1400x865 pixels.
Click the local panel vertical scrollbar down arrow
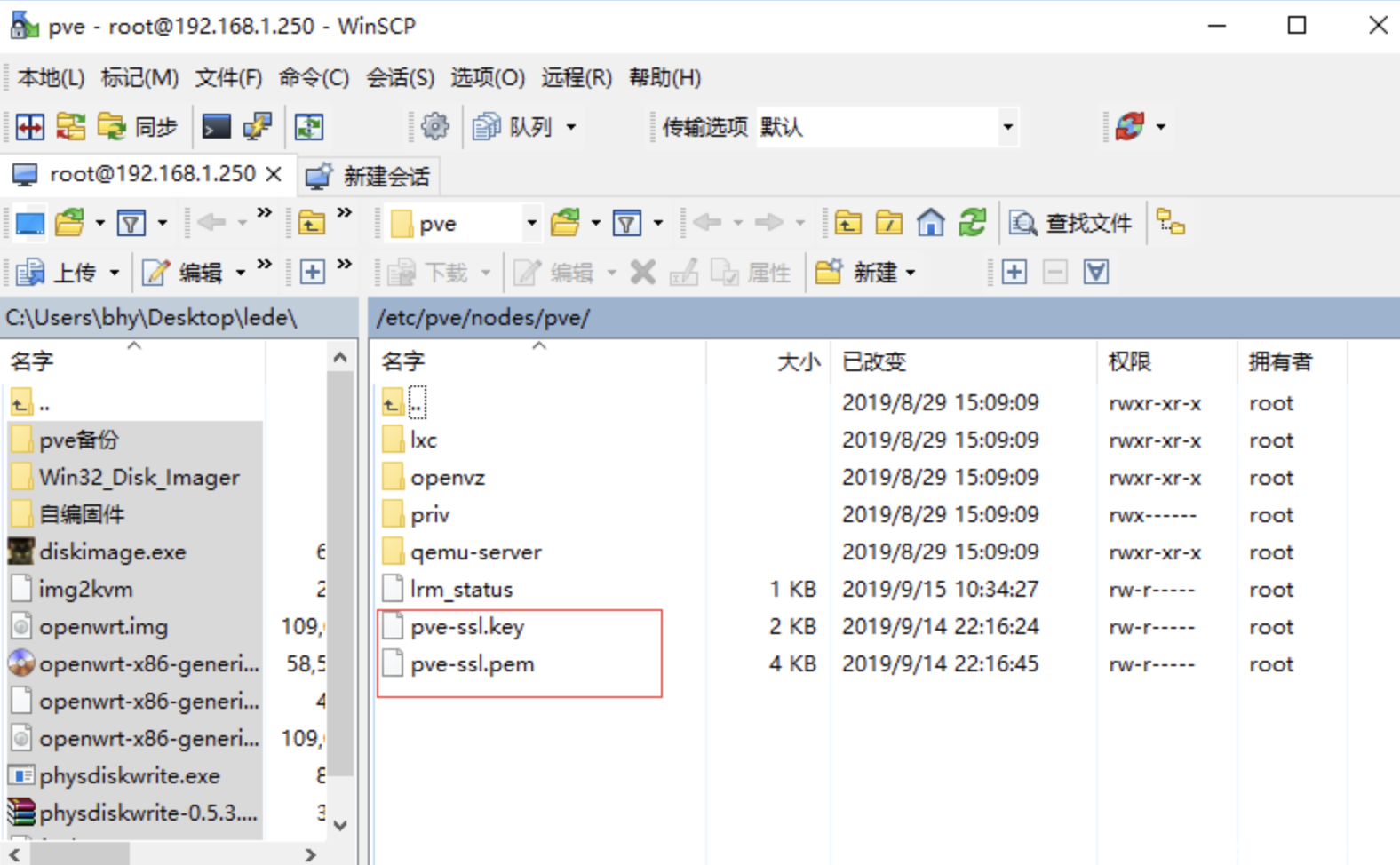click(340, 825)
